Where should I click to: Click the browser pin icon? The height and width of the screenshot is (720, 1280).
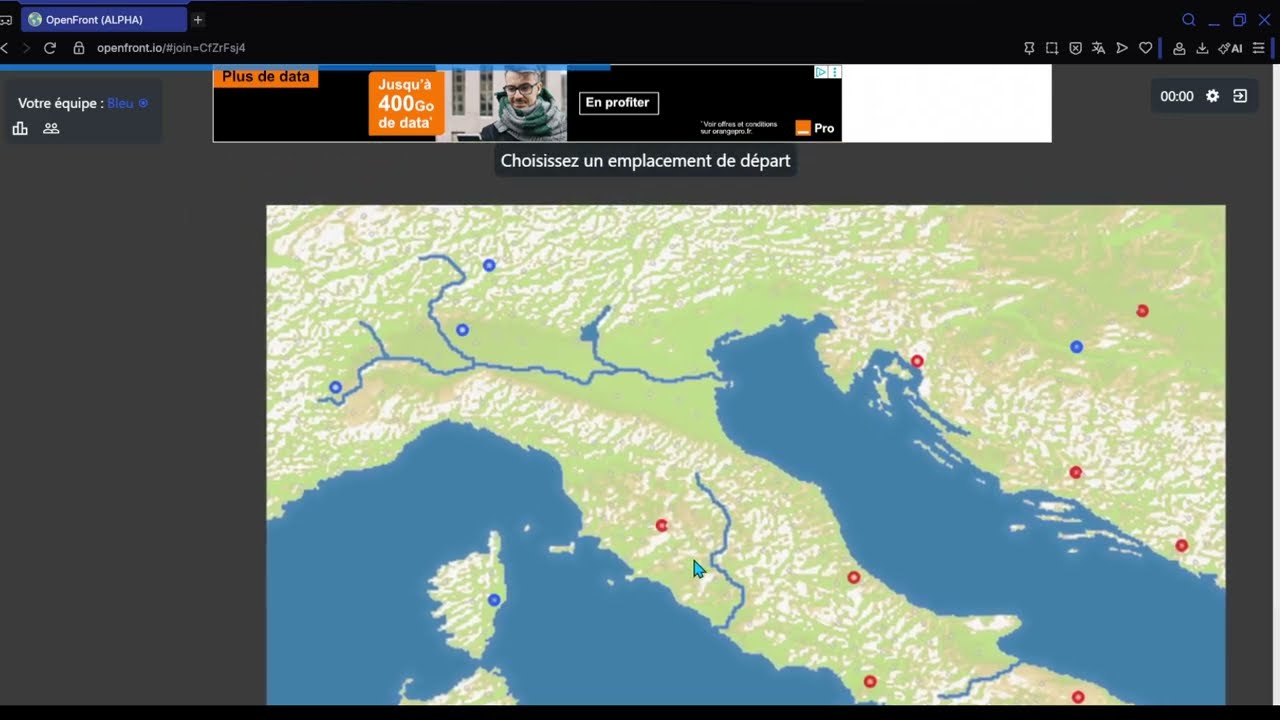pyautogui.click(x=1029, y=48)
